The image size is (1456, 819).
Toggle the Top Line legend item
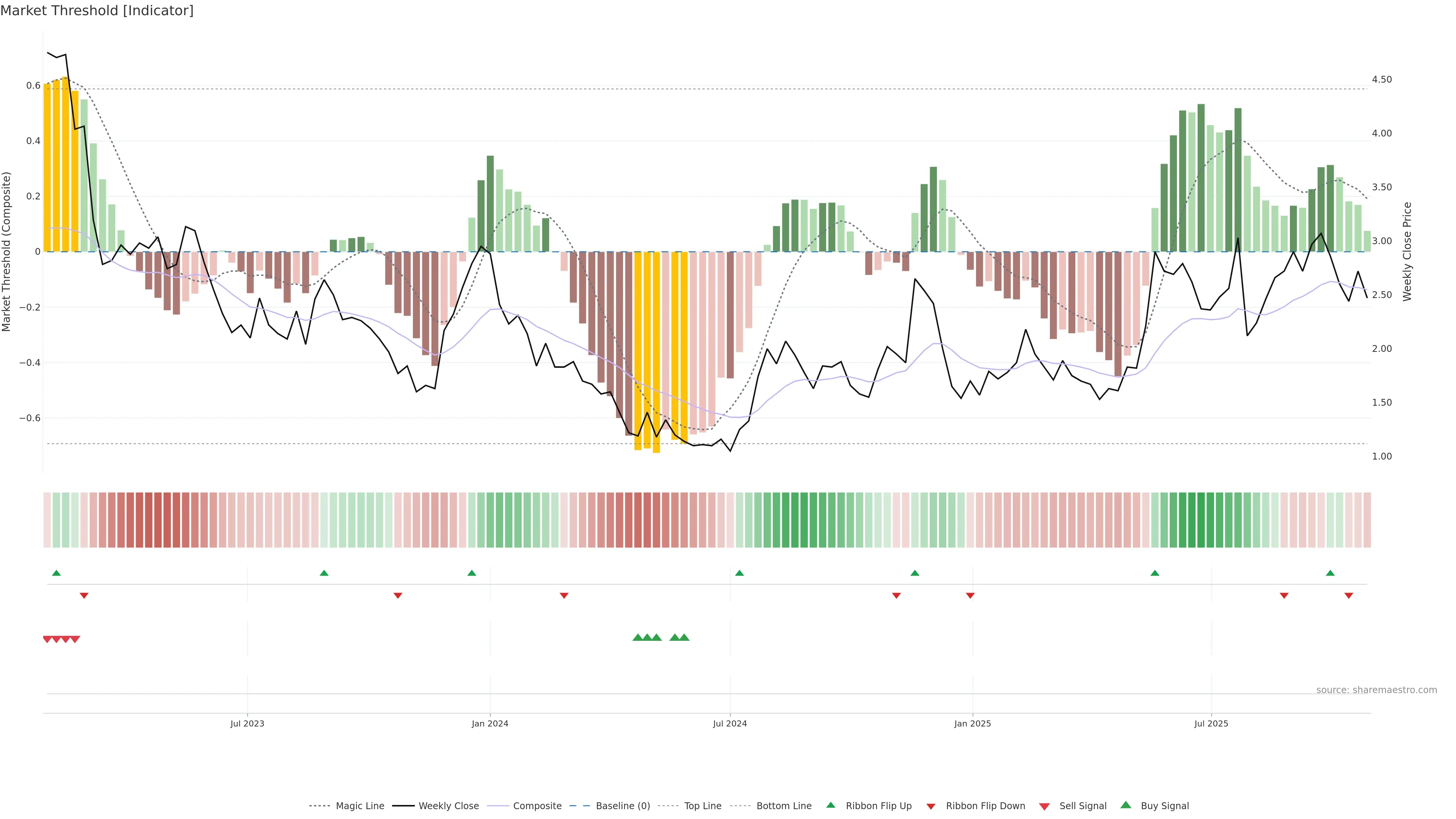703,806
